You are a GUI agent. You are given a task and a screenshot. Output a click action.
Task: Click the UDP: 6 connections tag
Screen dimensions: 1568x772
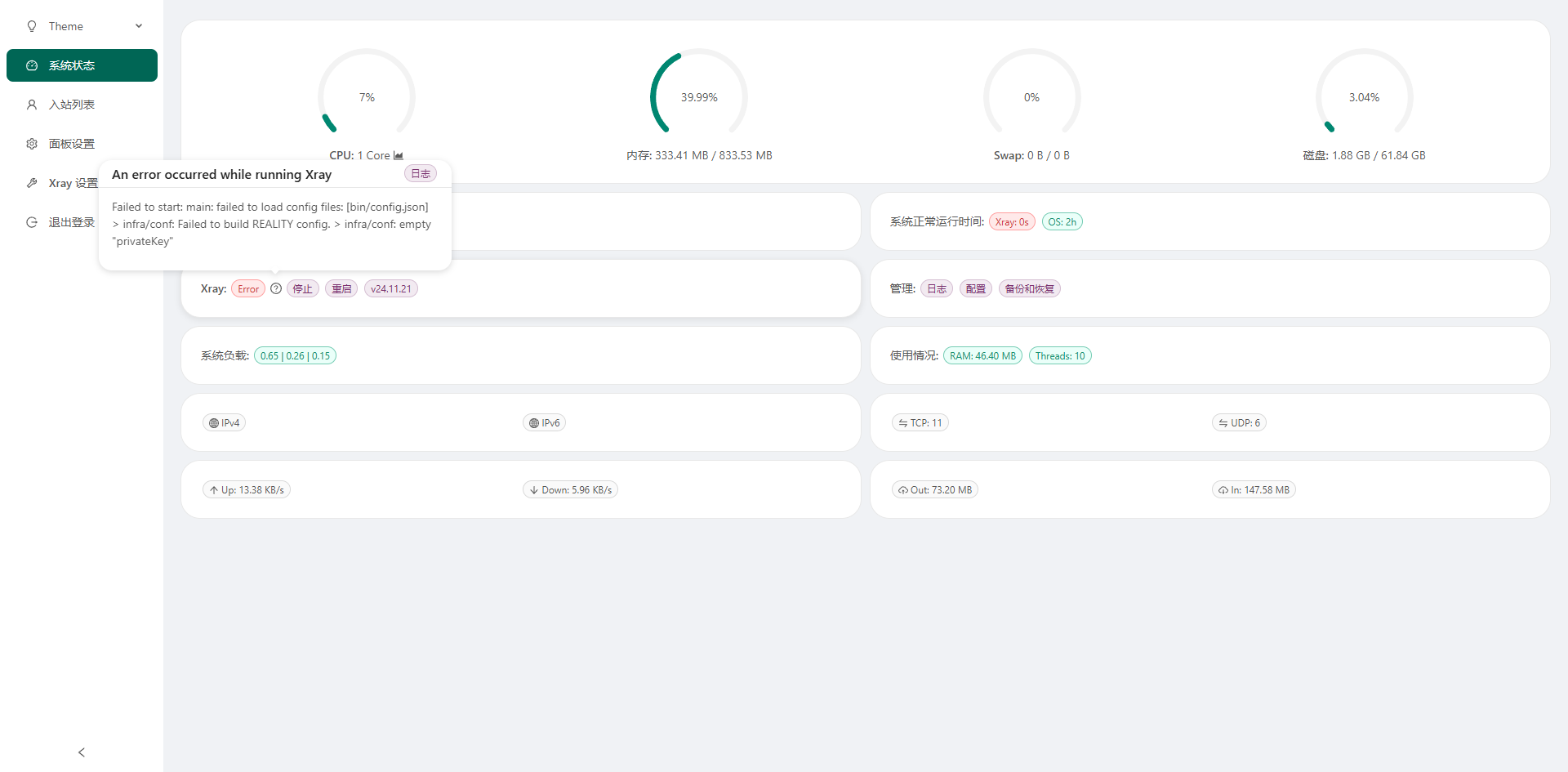(1240, 422)
